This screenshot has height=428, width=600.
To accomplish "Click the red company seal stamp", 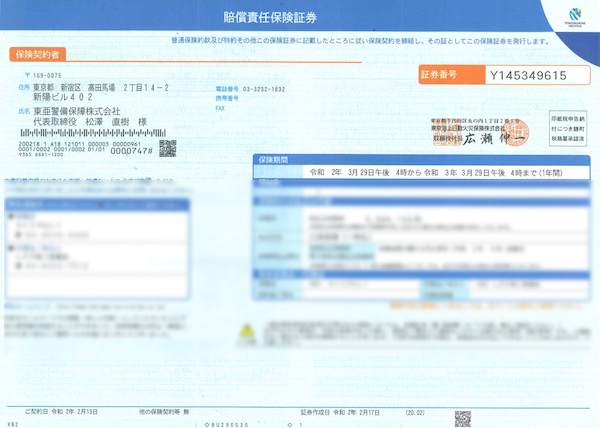I will (517, 132).
